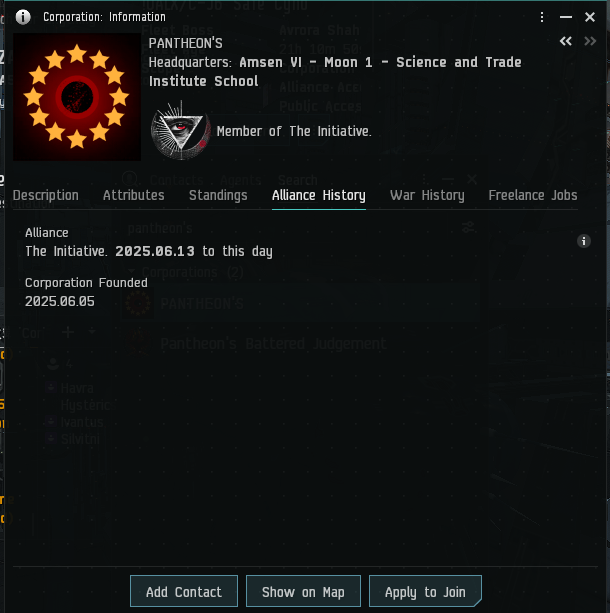This screenshot has height=613, width=610.
Task: Minimize the Corporation Information window
Action: 566,17
